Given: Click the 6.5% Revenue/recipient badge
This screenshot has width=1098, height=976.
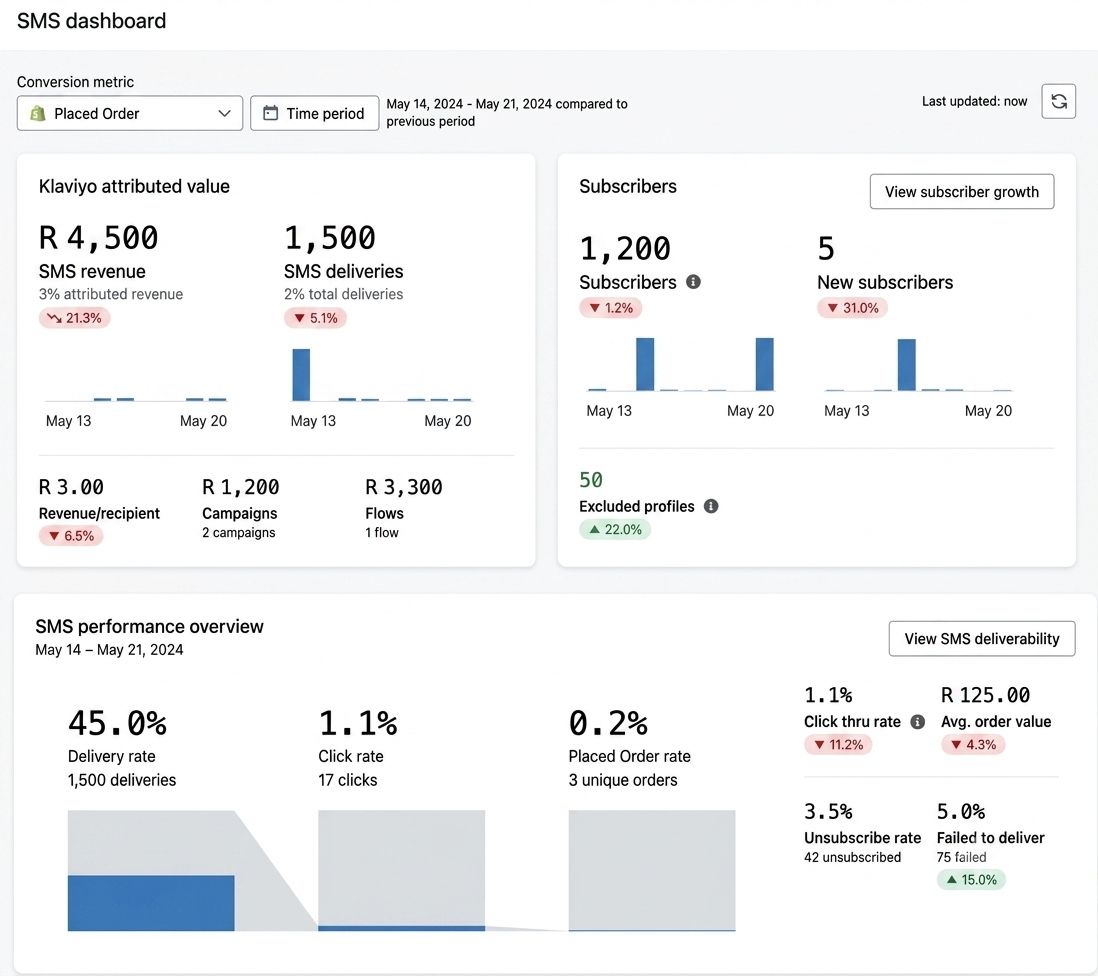Looking at the screenshot, I should pos(71,536).
